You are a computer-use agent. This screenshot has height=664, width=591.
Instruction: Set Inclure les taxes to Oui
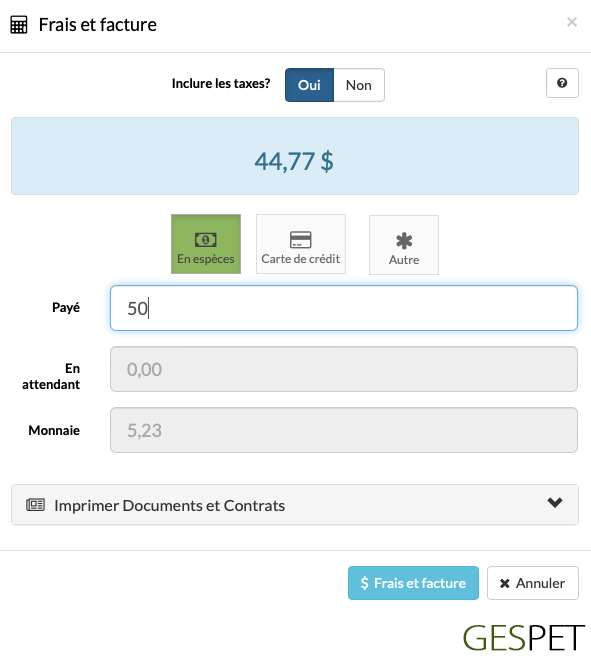309,85
